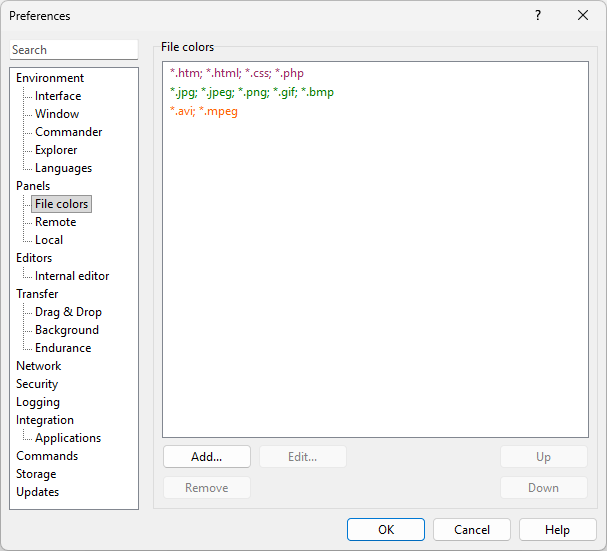Open Drag & Drop transfer settings
Screen dimensions: 607x551
pos(68,312)
